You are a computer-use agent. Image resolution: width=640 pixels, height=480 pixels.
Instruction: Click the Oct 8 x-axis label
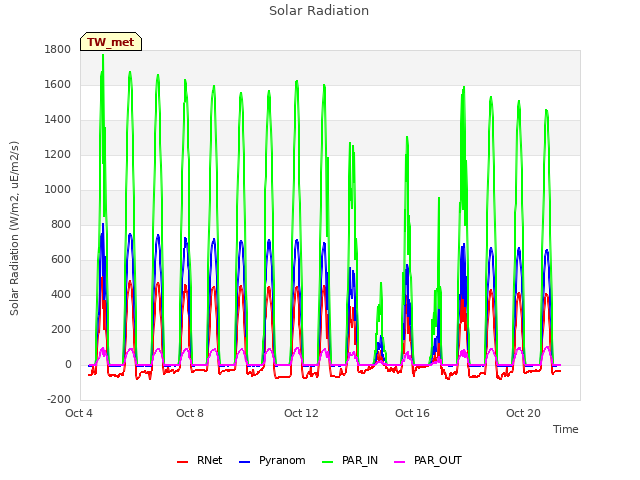[x=190, y=413]
